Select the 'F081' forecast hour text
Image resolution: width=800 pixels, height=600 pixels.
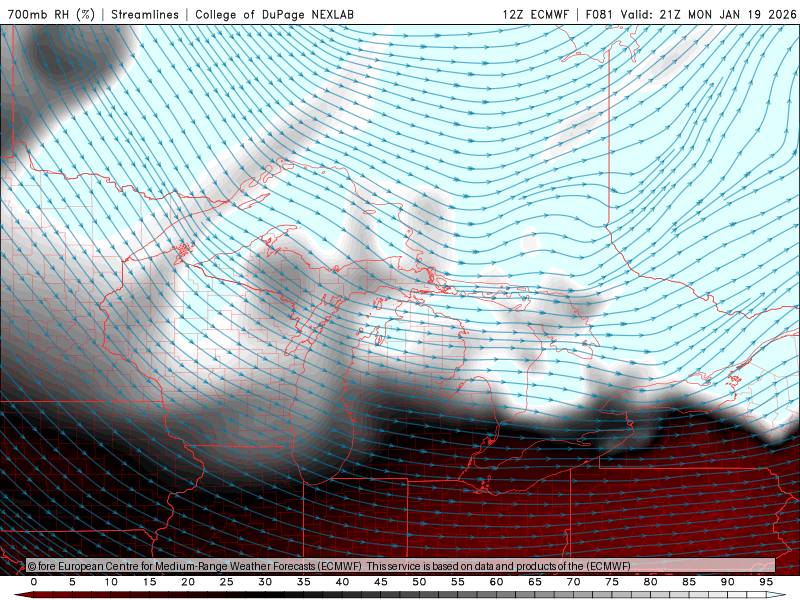tap(600, 14)
